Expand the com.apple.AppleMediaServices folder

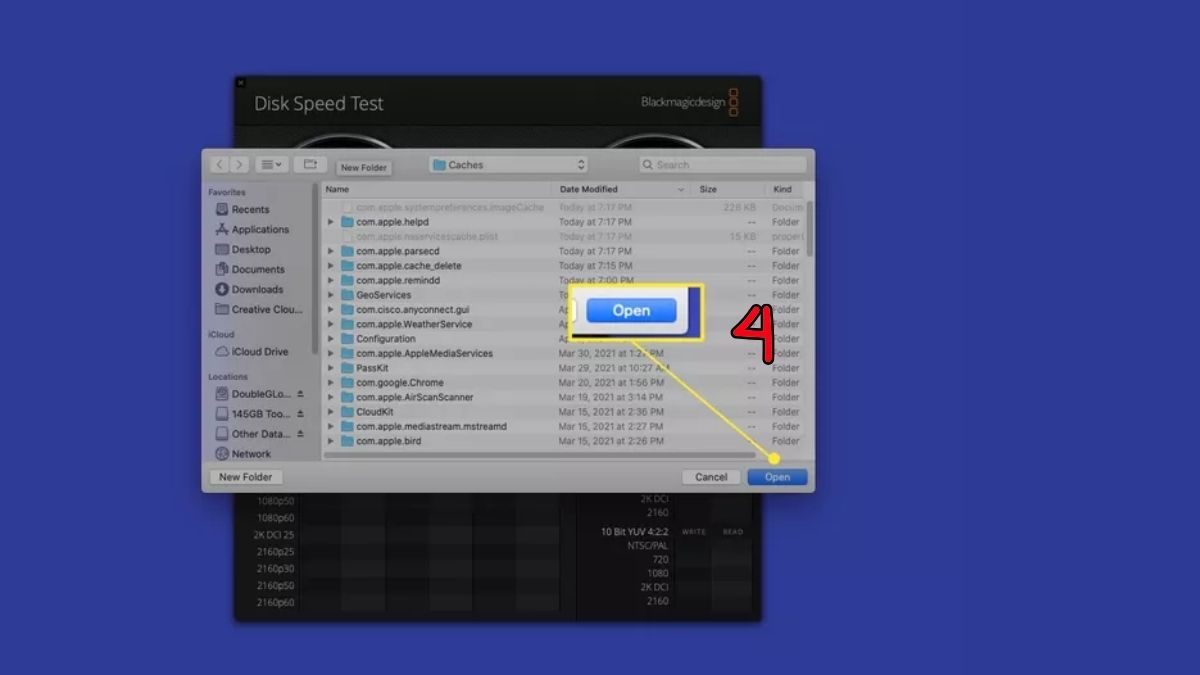pyautogui.click(x=331, y=353)
